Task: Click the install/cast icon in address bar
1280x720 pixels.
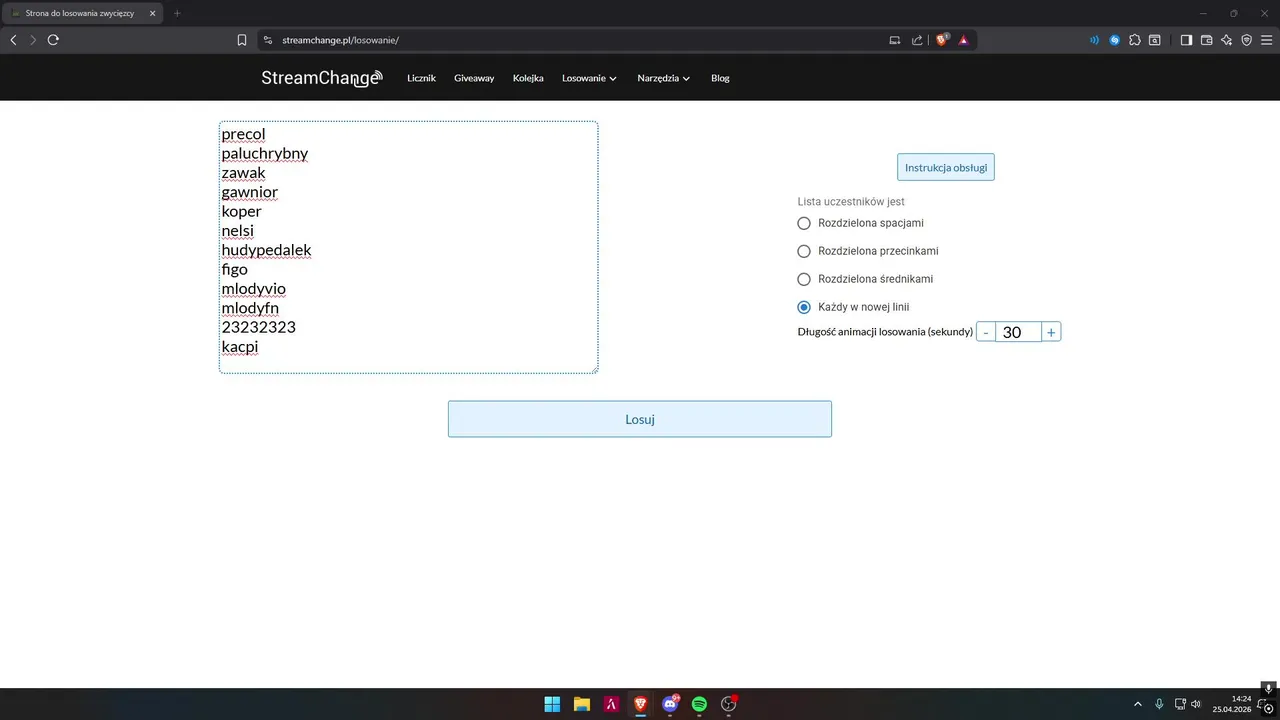Action: click(895, 40)
